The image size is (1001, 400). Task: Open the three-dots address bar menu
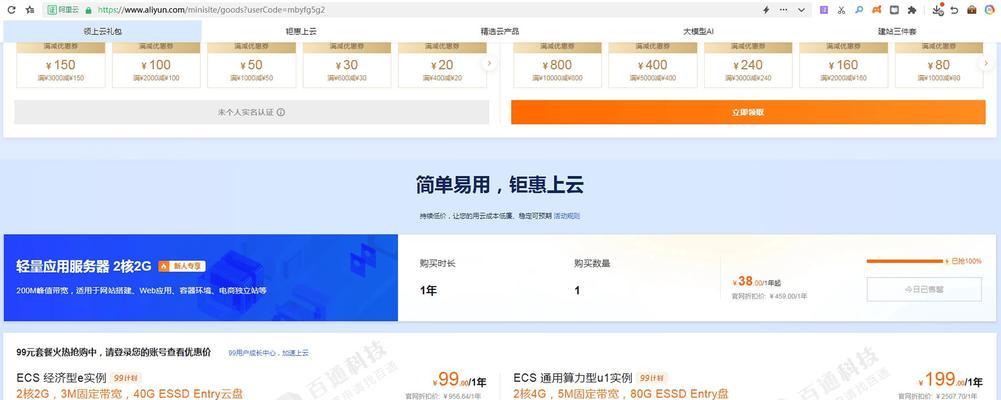pos(783,10)
